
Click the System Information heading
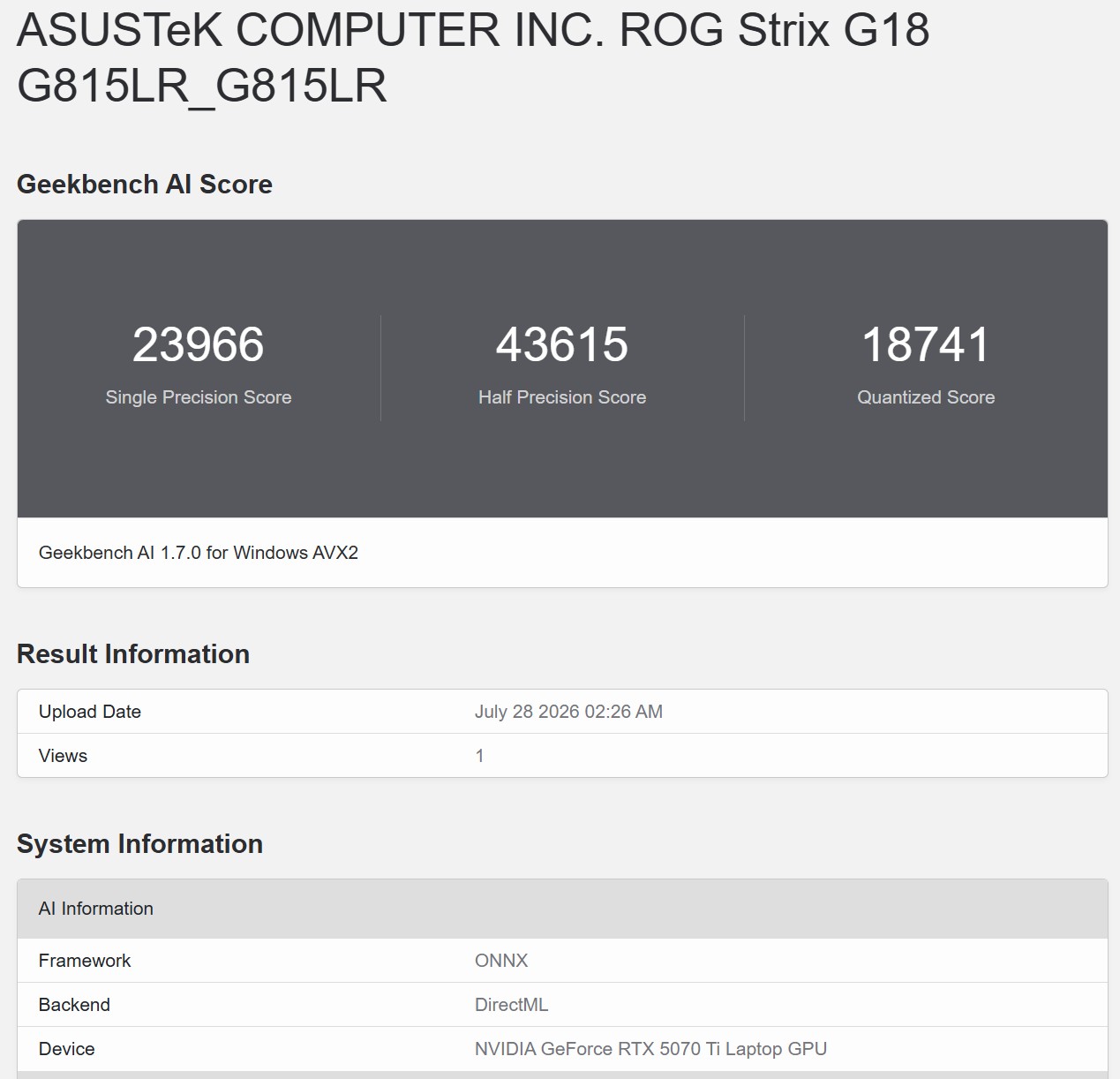(x=139, y=843)
